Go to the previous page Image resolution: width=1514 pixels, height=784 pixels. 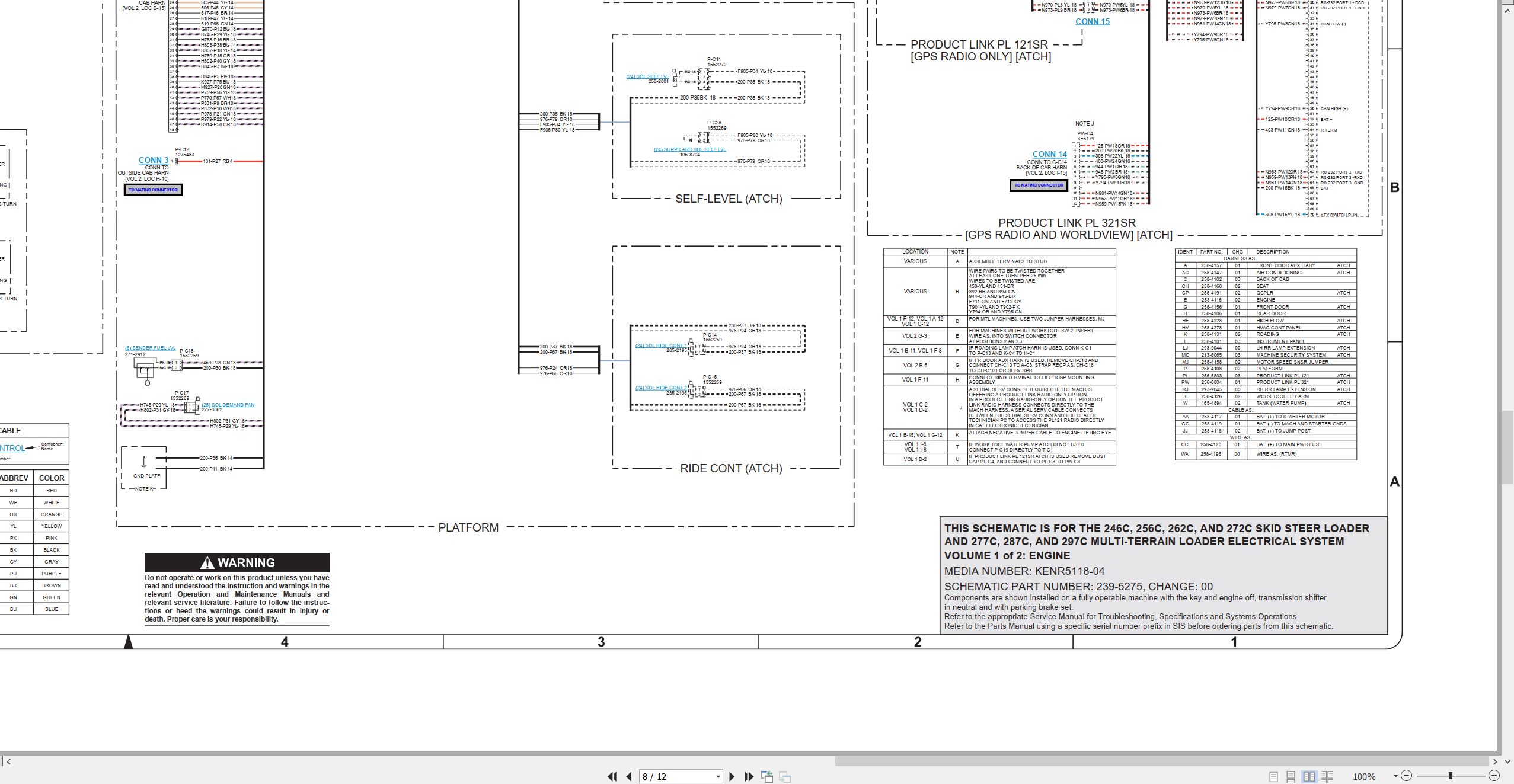pyautogui.click(x=629, y=776)
